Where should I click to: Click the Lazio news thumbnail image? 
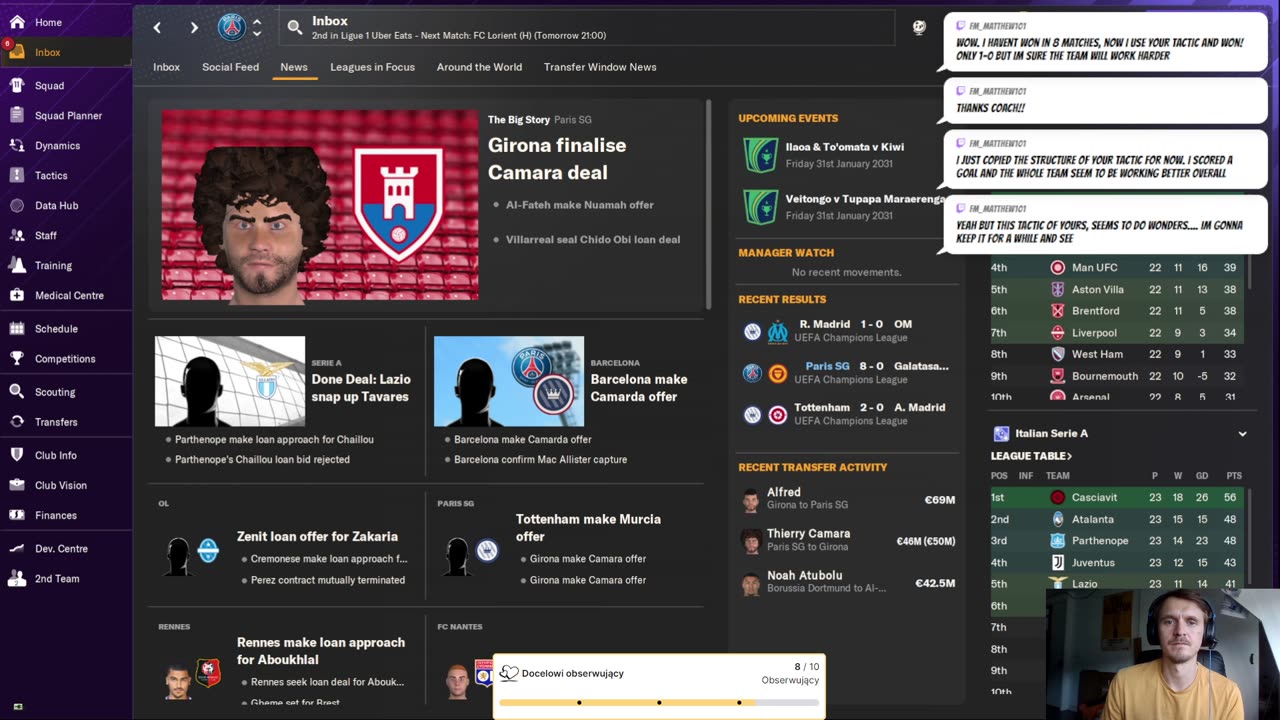pyautogui.click(x=230, y=381)
